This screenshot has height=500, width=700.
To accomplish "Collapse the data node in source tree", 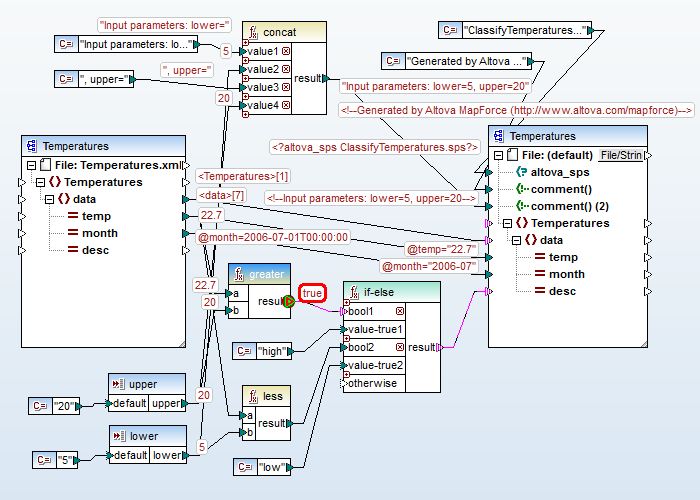I will point(47,199).
